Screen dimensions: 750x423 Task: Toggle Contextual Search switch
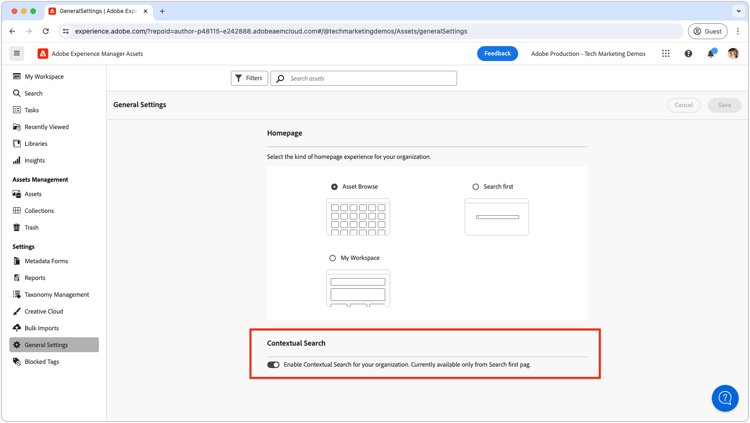tap(273, 365)
